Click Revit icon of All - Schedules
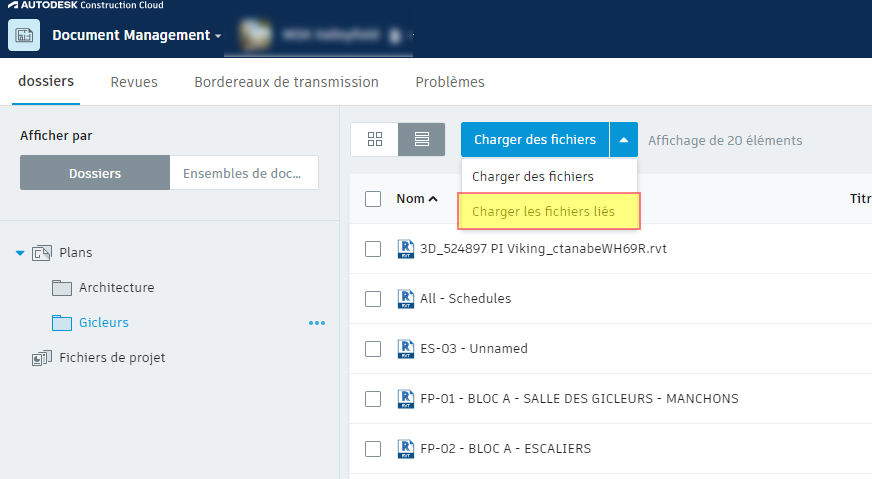 tap(406, 299)
